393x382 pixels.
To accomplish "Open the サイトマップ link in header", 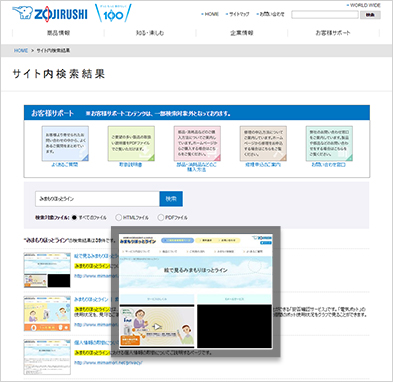I will 239,14.
